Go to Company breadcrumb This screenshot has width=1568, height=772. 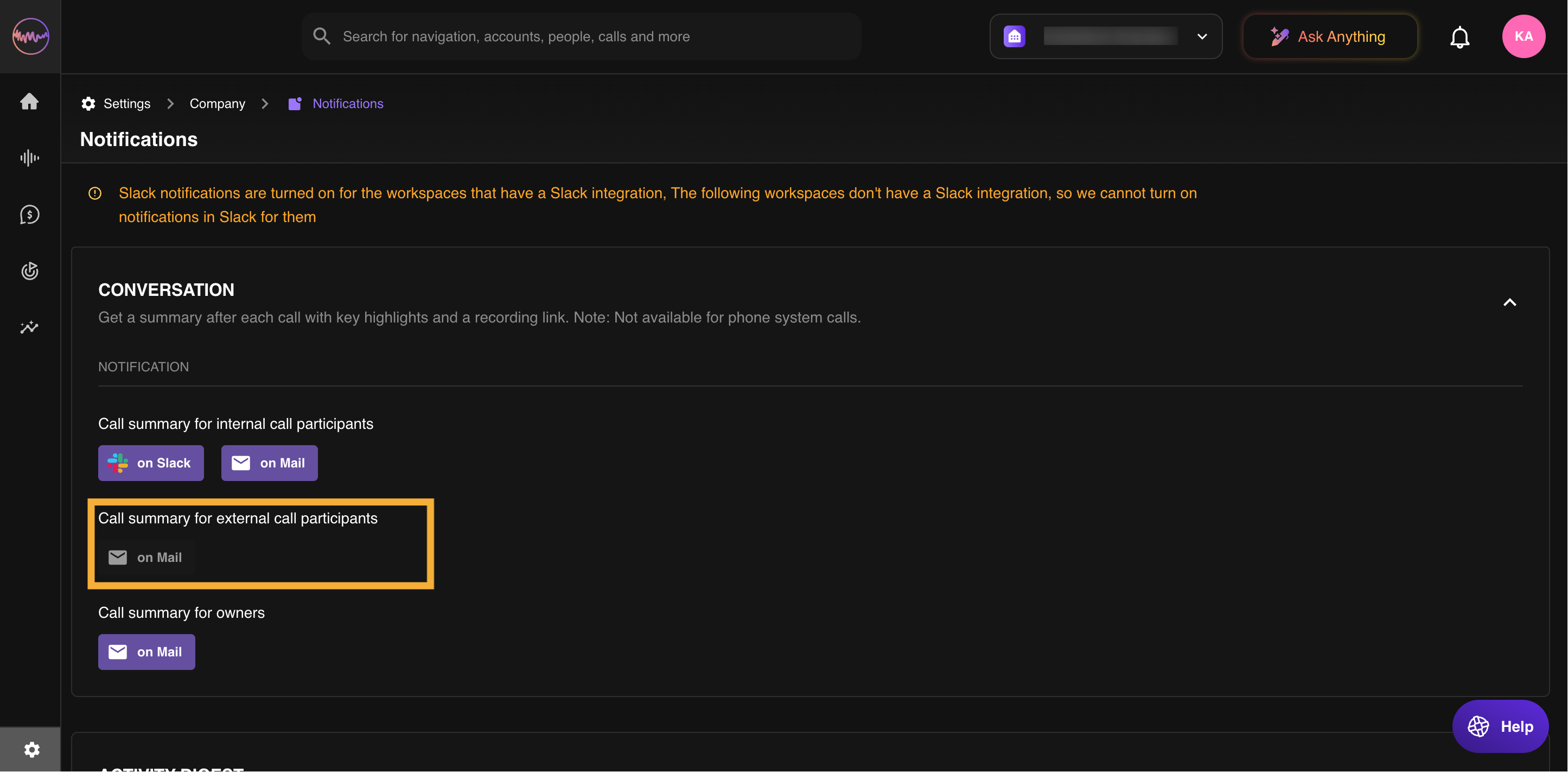click(218, 104)
